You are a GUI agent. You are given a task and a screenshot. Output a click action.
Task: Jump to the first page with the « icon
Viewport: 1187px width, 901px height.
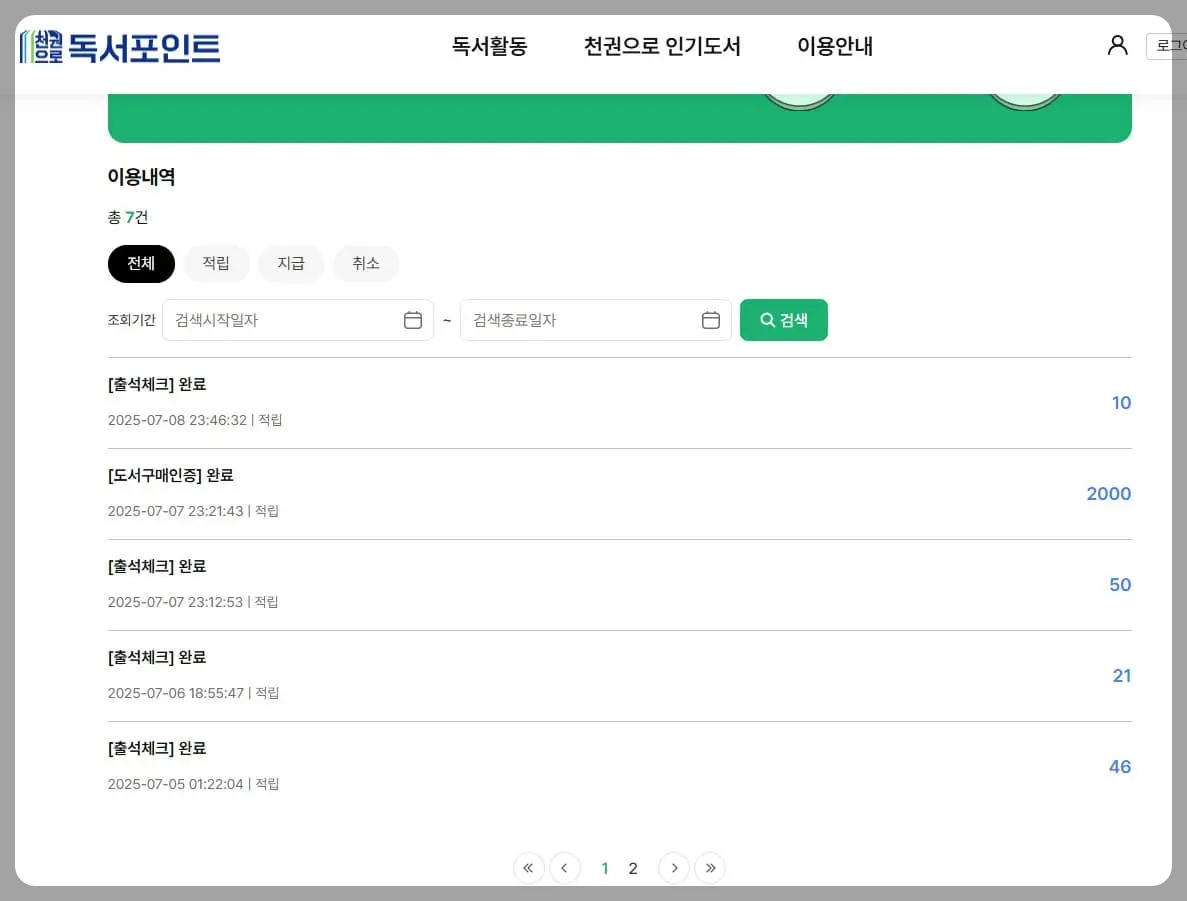528,868
